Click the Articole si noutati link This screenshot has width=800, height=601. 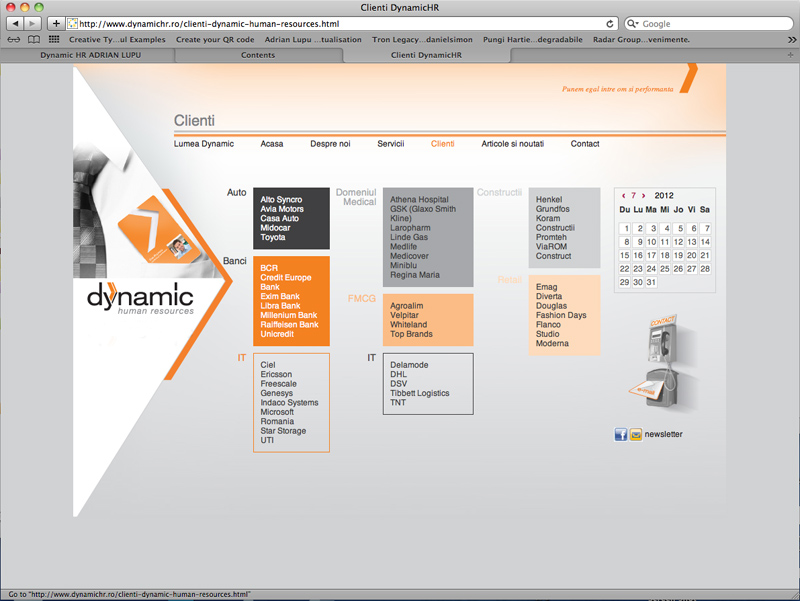click(x=512, y=144)
